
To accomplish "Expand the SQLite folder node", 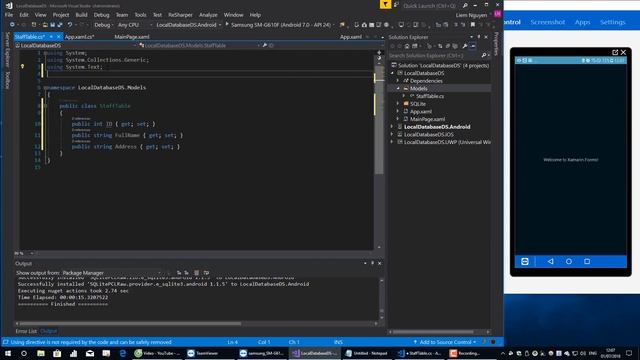I will [398, 104].
